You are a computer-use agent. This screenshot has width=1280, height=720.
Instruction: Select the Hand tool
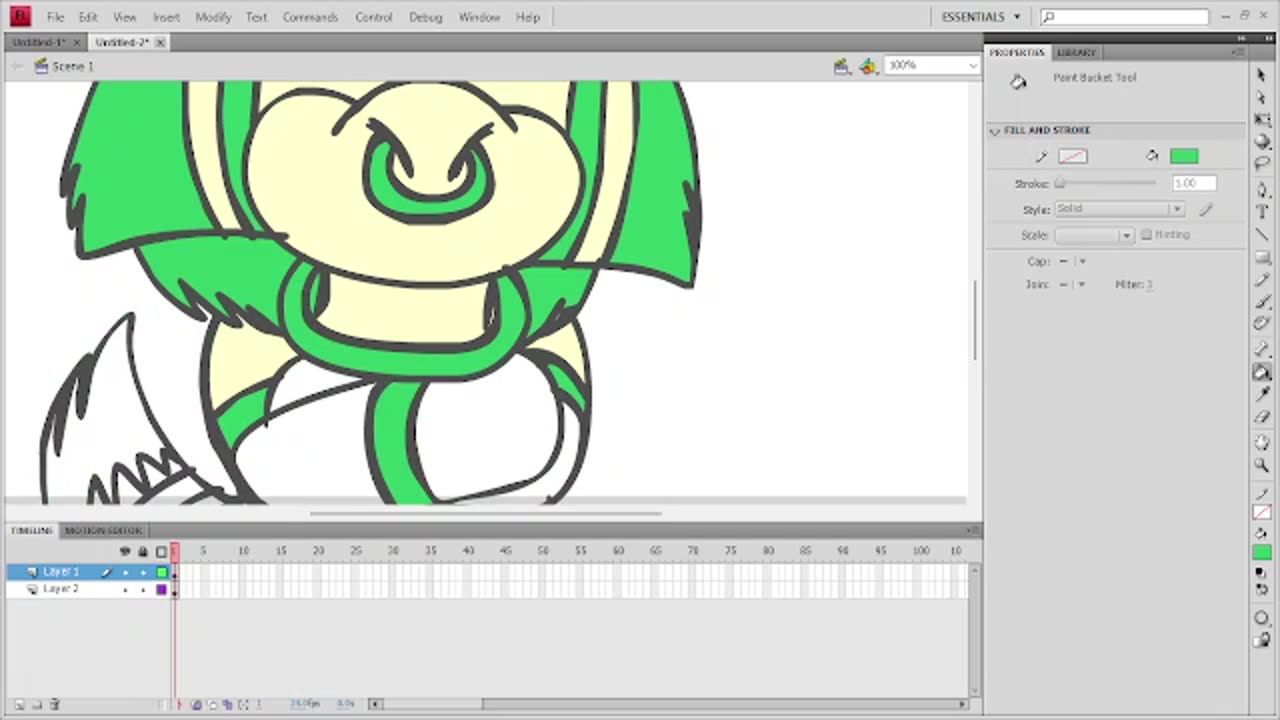pyautogui.click(x=1261, y=443)
